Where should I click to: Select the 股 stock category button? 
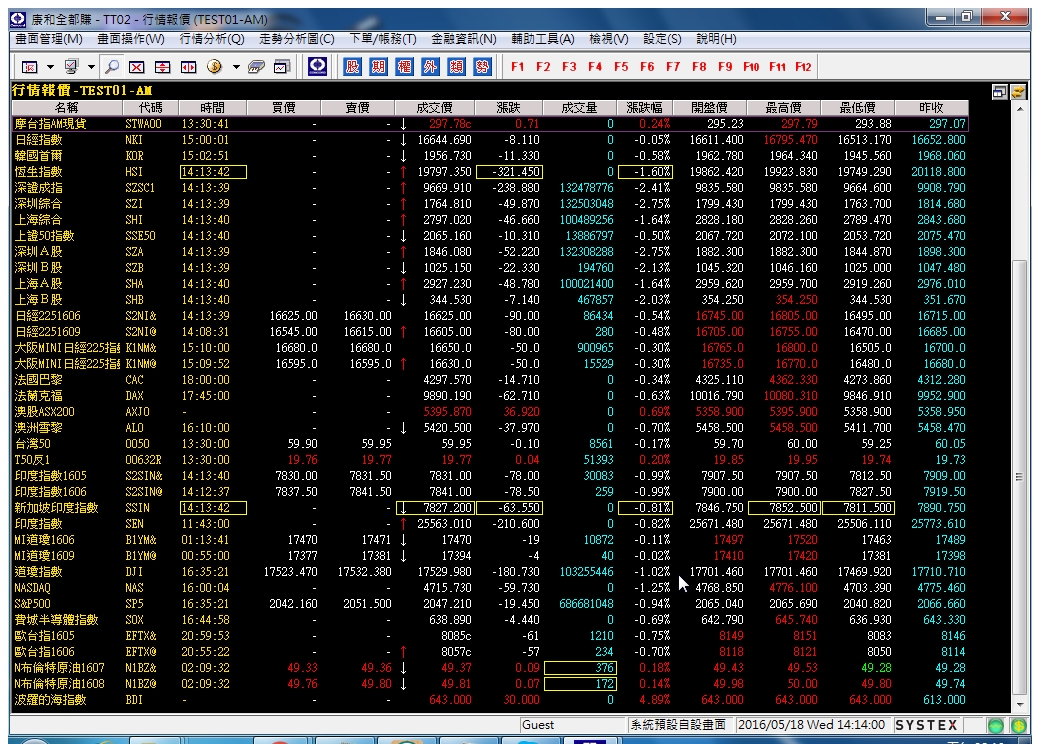coord(353,66)
